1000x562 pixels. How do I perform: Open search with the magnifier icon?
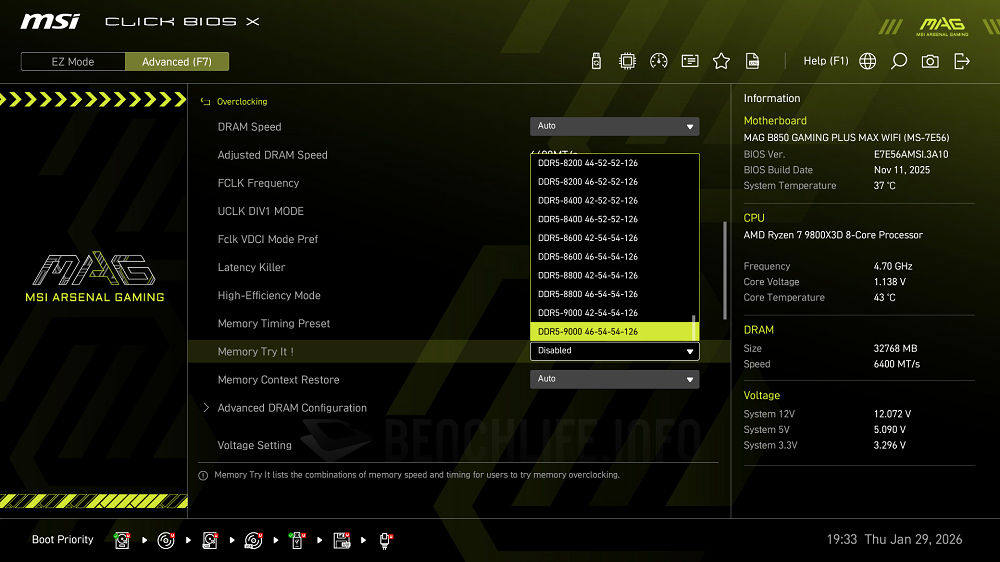[899, 61]
